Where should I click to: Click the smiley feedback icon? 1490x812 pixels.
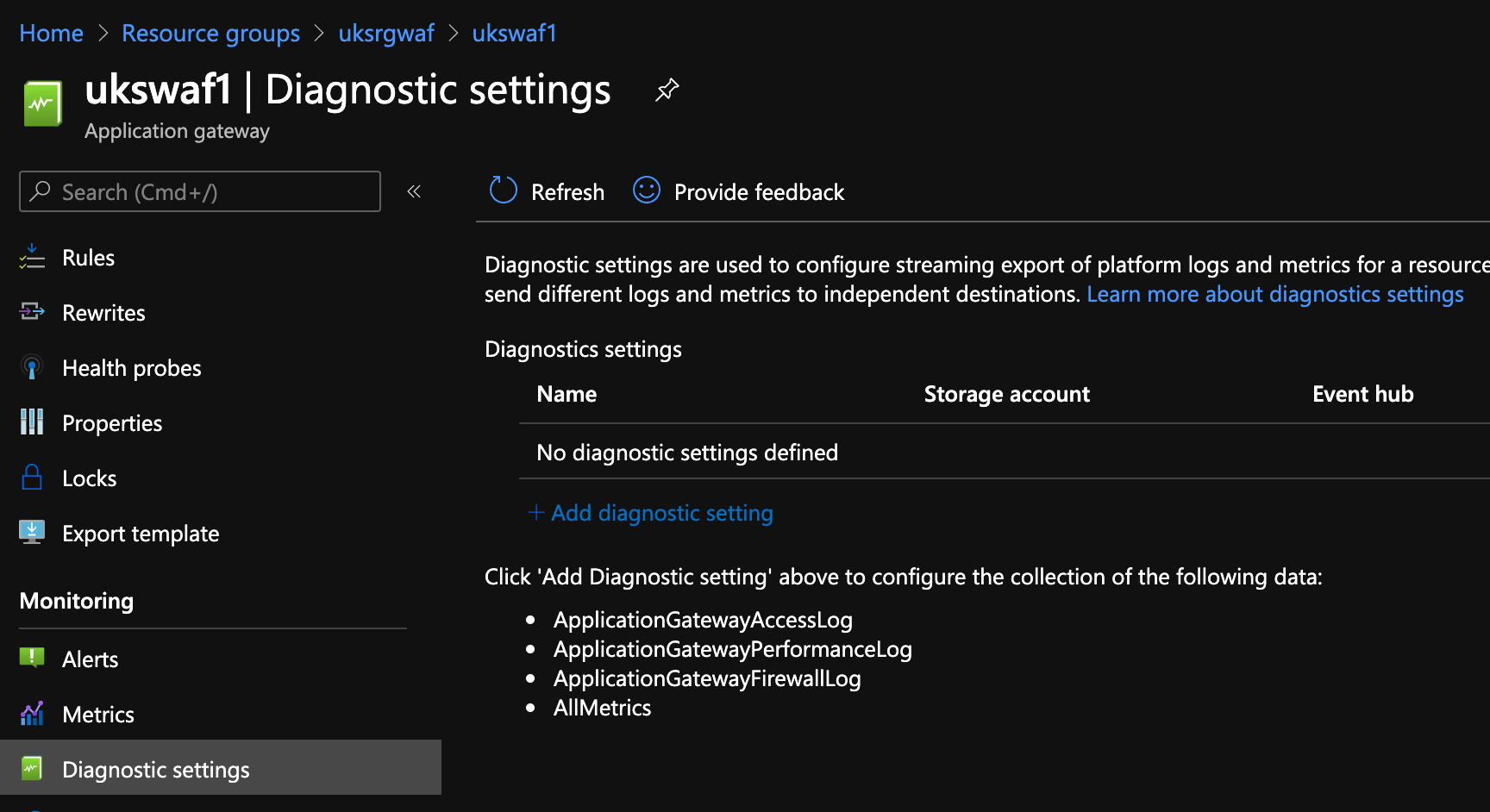tap(647, 190)
